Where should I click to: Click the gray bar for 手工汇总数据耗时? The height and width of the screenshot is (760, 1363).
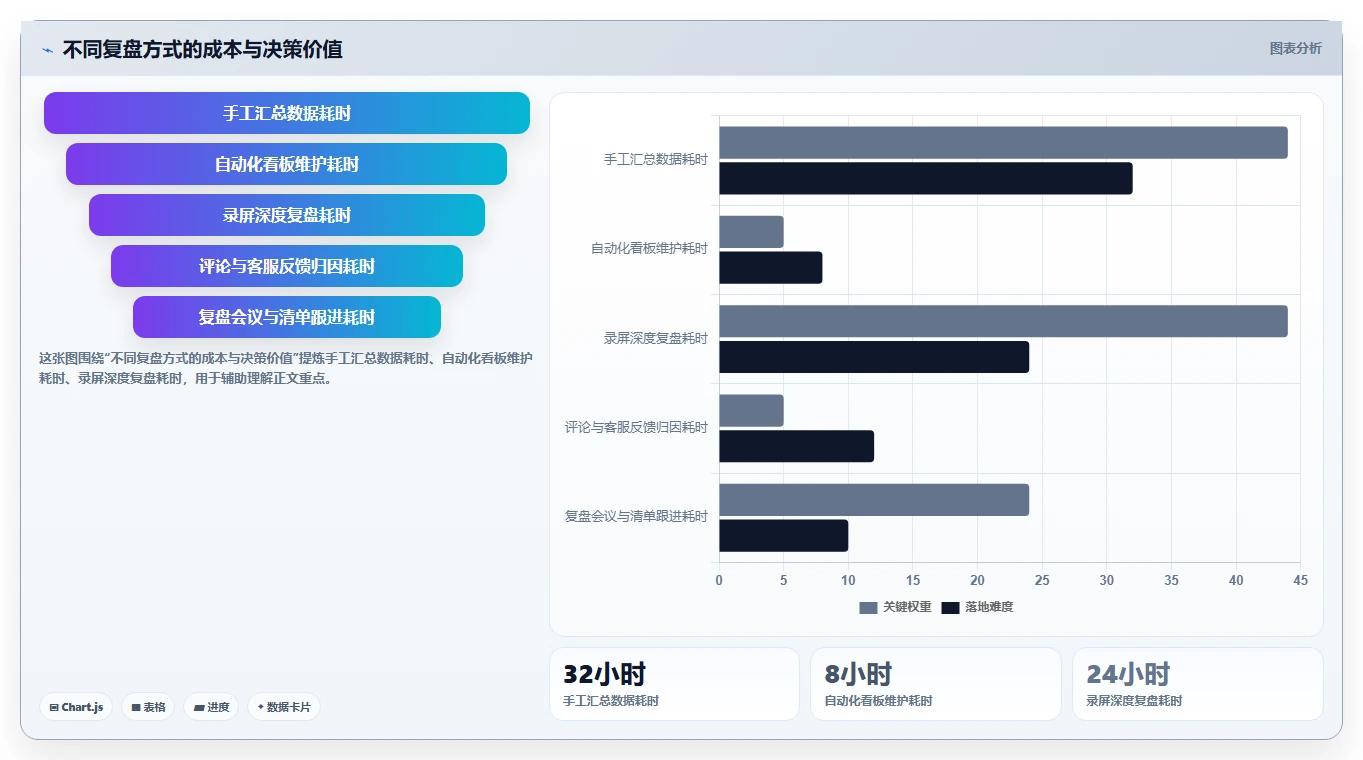1003,142
